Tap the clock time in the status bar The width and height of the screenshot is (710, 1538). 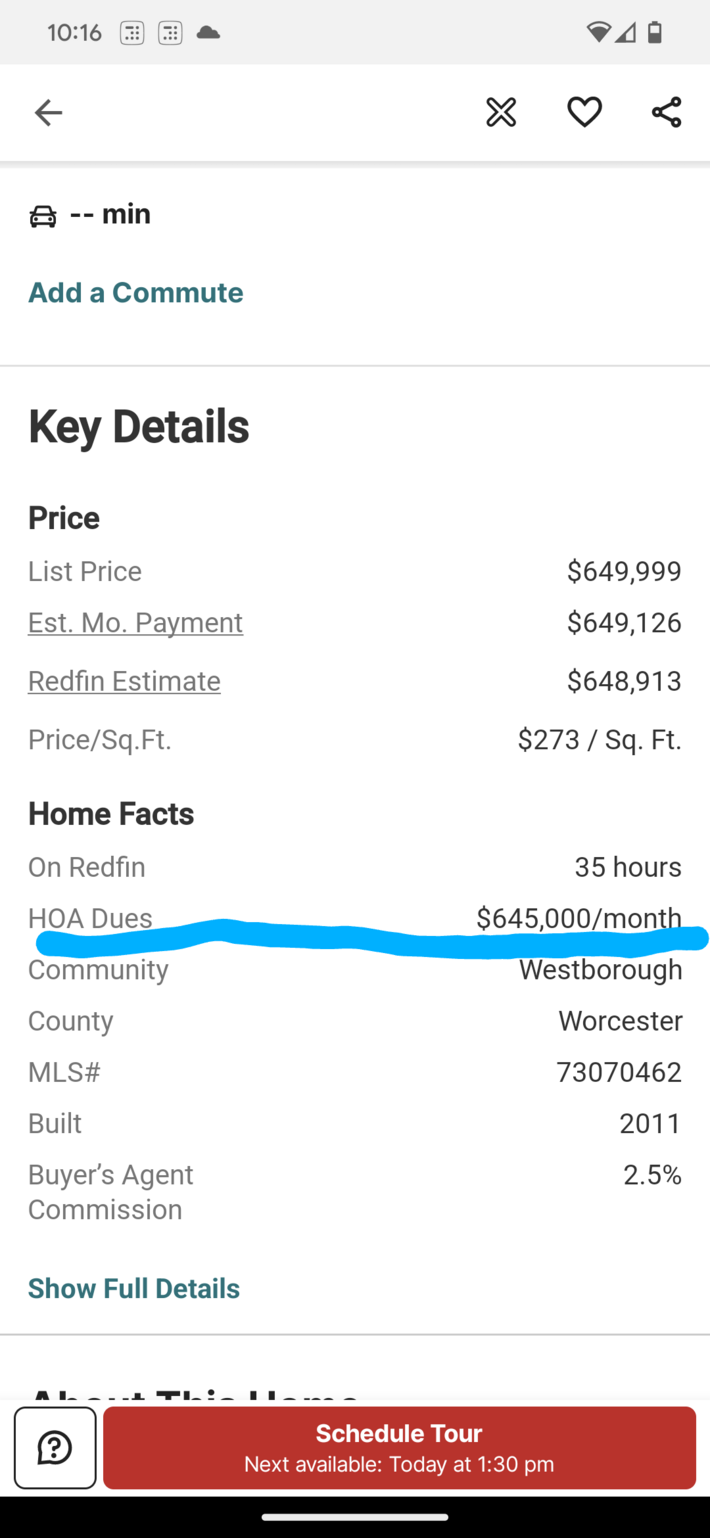pyautogui.click(x=74, y=32)
